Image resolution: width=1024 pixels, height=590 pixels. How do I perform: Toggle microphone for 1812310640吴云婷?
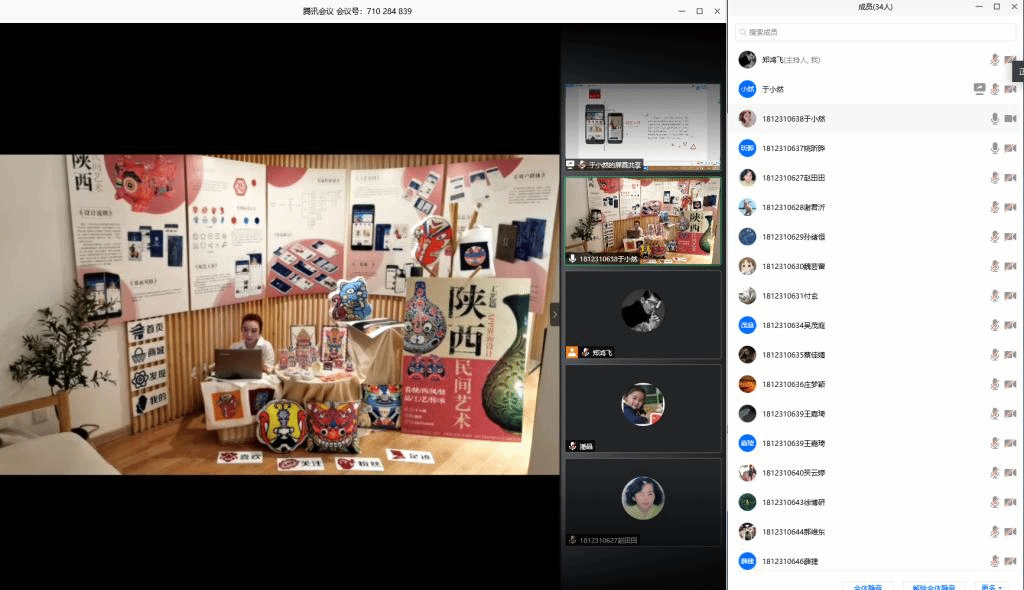[x=994, y=473]
